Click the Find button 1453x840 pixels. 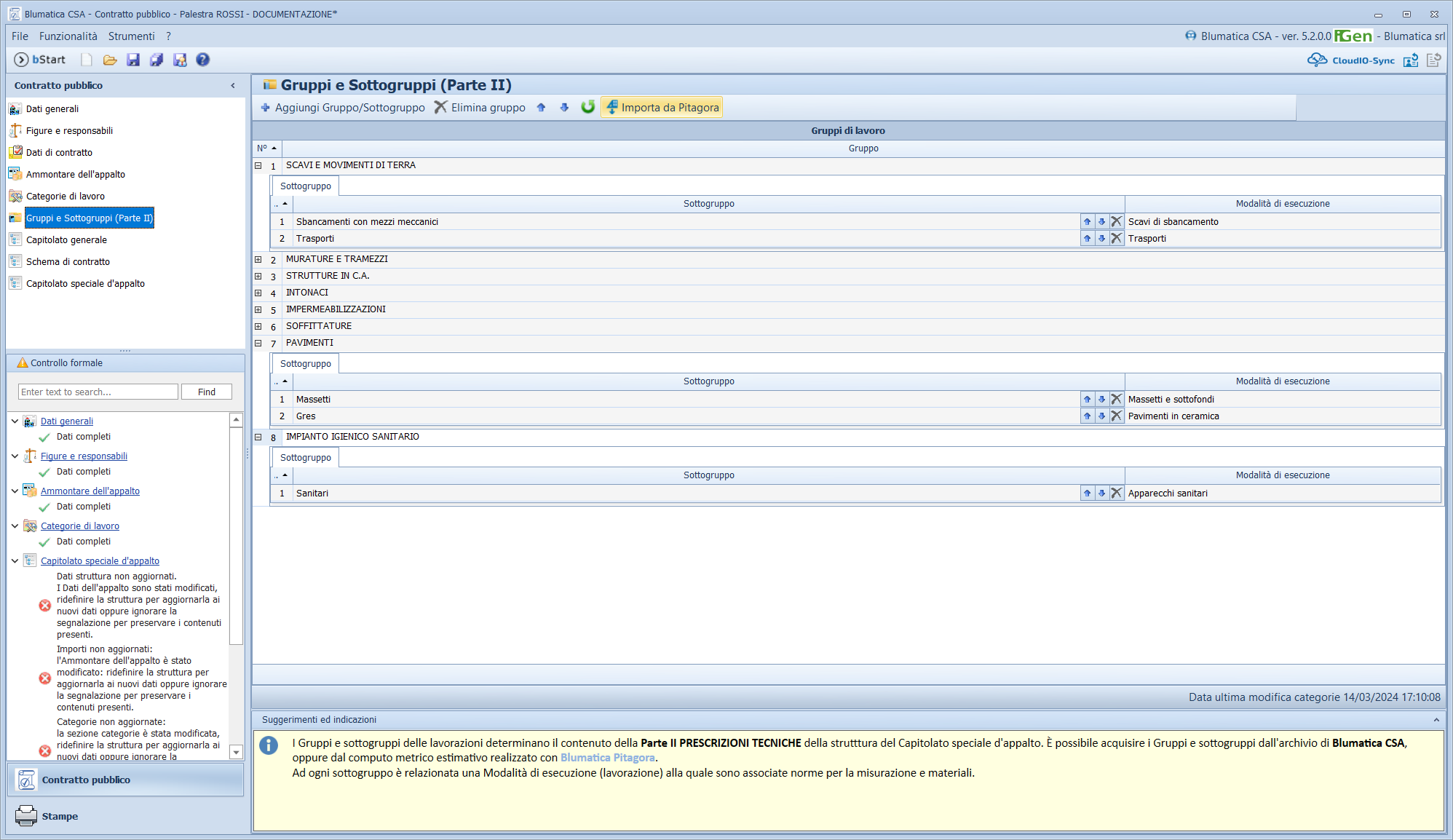pyautogui.click(x=207, y=392)
